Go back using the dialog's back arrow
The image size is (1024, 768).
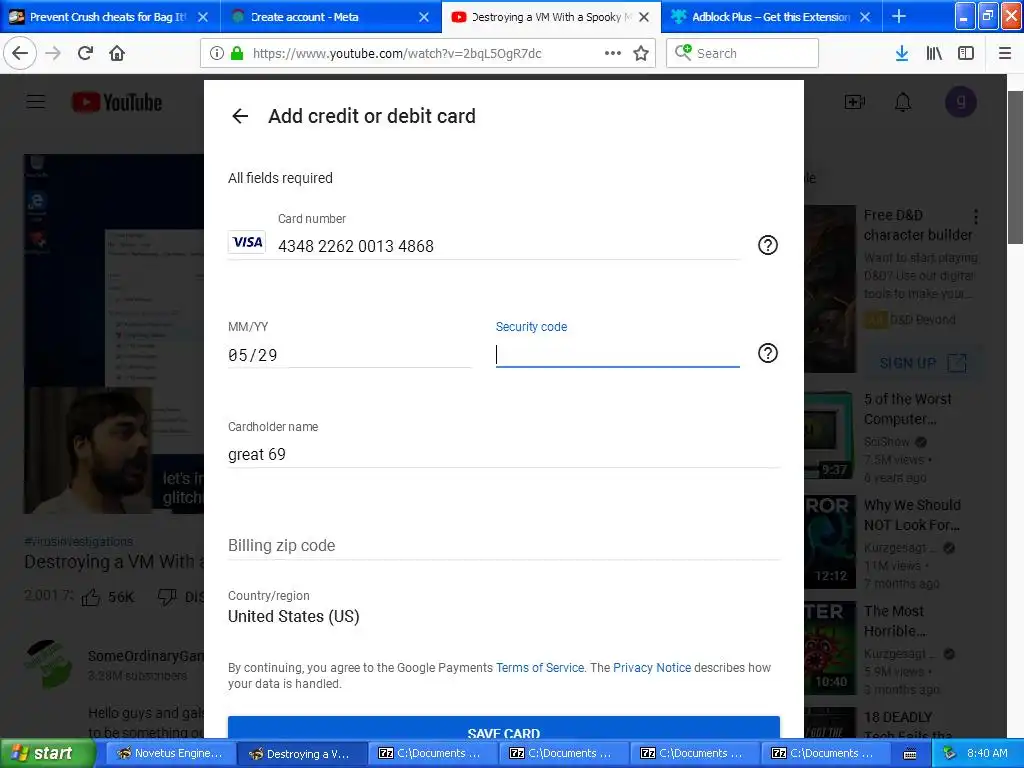240,116
